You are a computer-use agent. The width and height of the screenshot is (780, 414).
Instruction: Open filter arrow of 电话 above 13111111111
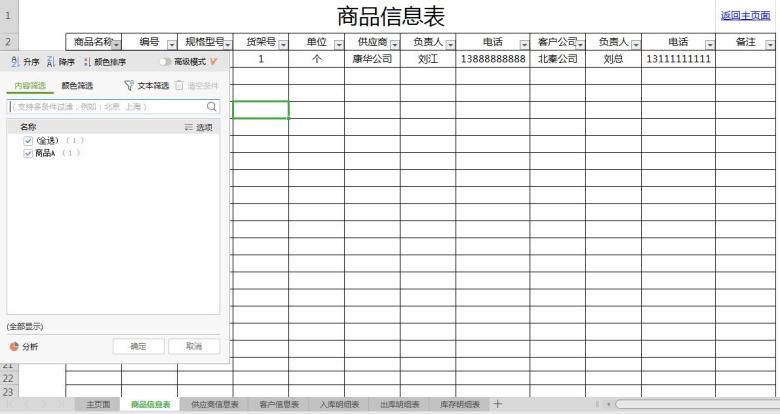click(710, 45)
